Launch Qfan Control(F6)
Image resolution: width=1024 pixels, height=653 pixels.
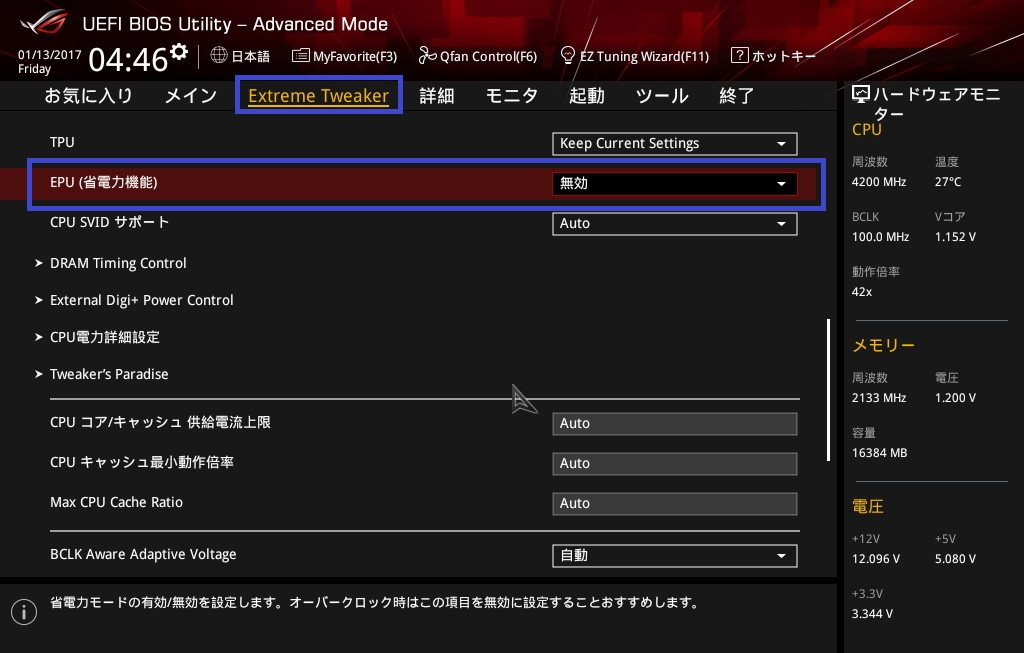[x=477, y=56]
